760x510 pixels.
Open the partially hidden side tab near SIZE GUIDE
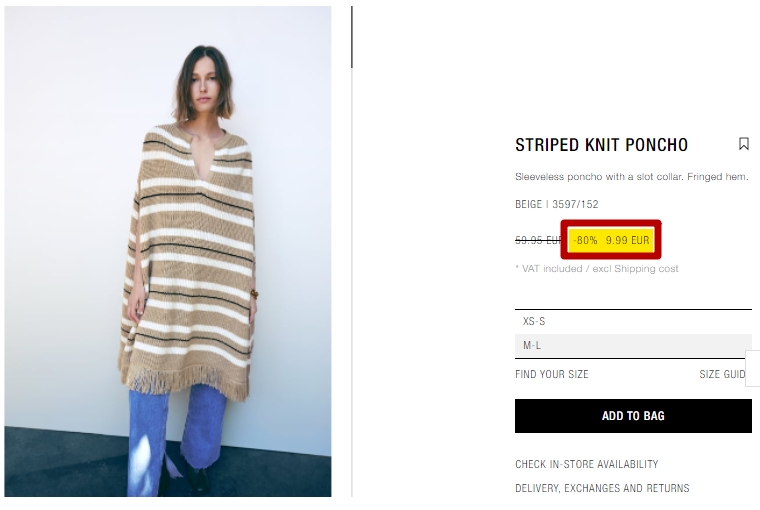click(753, 368)
